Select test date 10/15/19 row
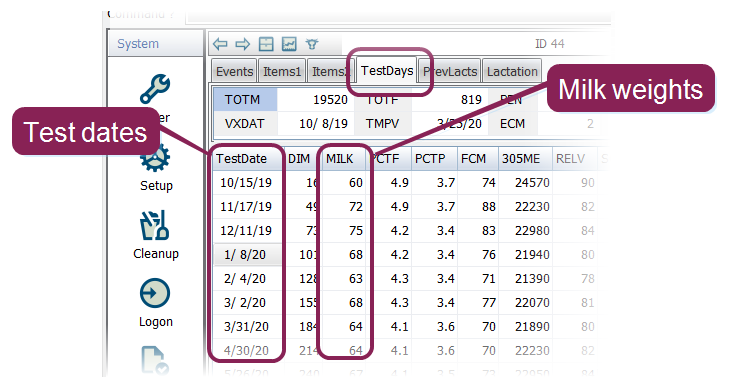Screen dimensions: 732x389 point(246,183)
